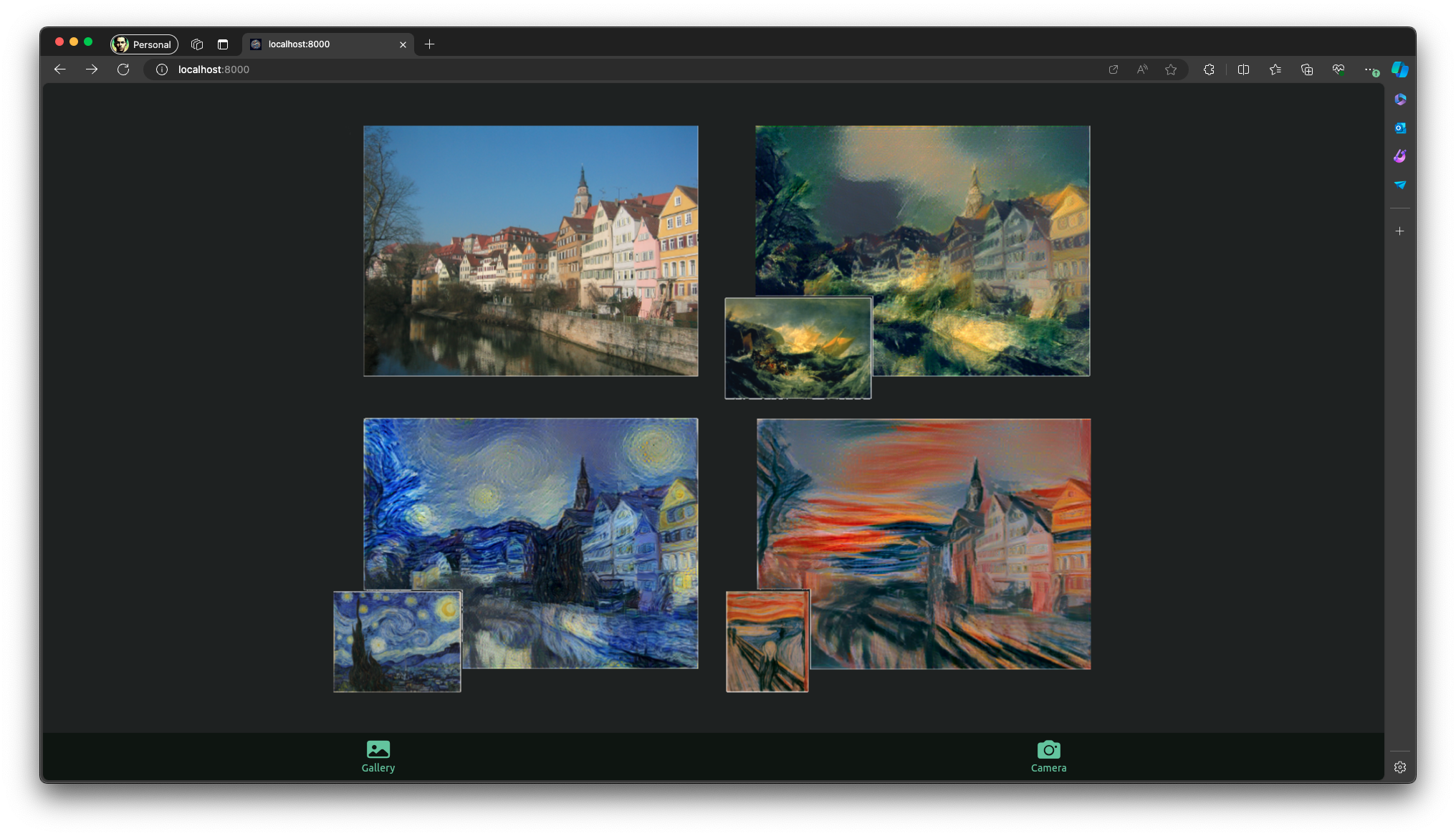Open Browser essentials heart icon

(x=1338, y=69)
